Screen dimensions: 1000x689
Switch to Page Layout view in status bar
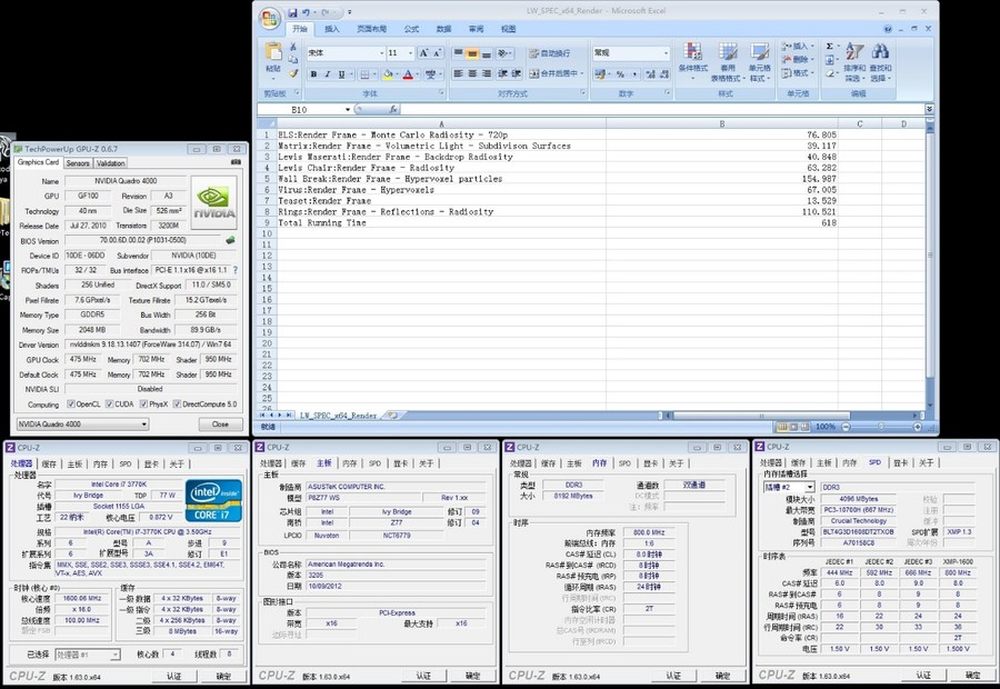(x=794, y=426)
